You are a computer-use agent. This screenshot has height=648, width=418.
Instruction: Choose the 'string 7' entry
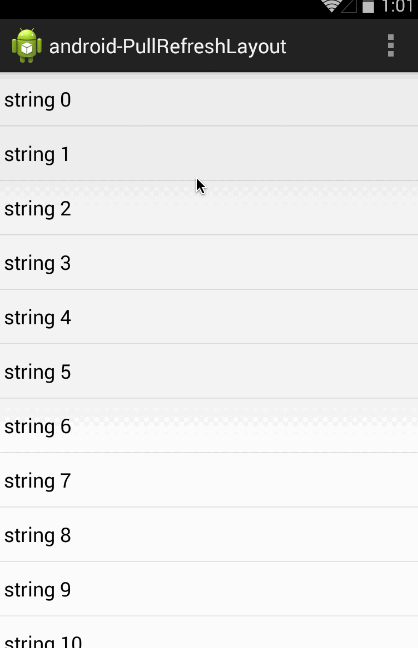pyautogui.click(x=209, y=481)
